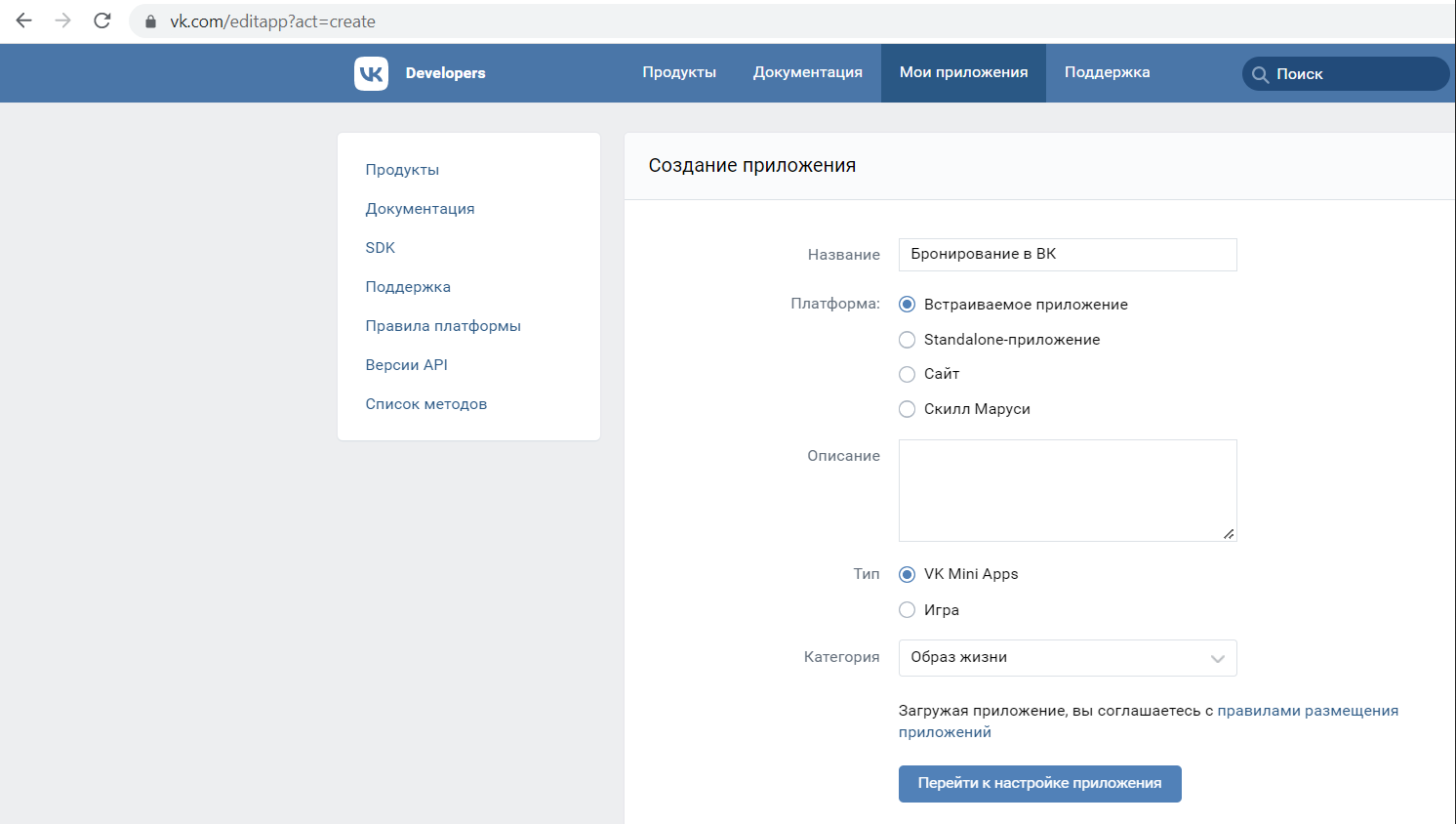This screenshot has width=1456, height=824.
Task: Click the browser forward arrow
Action: pyautogui.click(x=63, y=21)
